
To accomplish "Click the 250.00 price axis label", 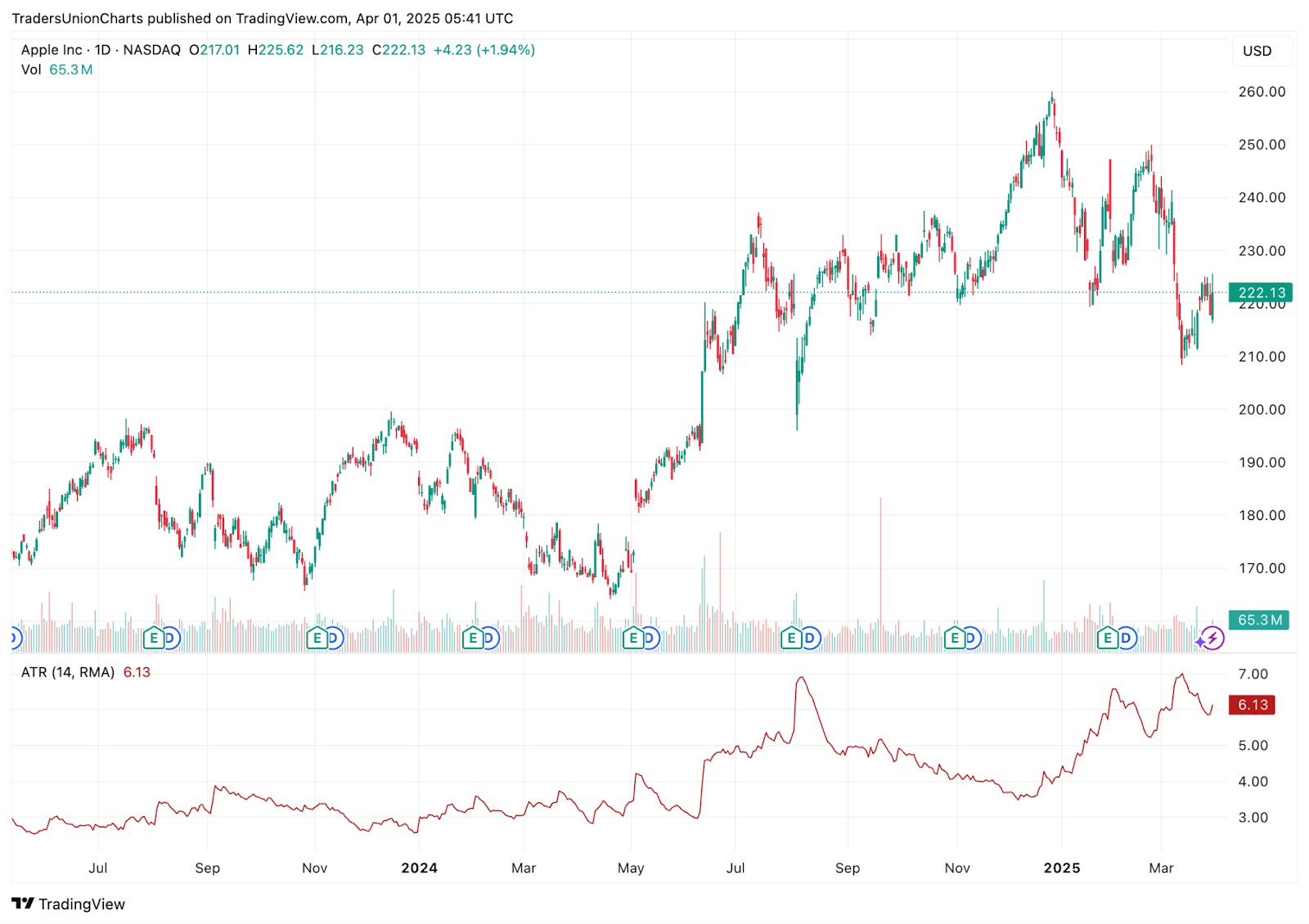I will pos(1262,145).
